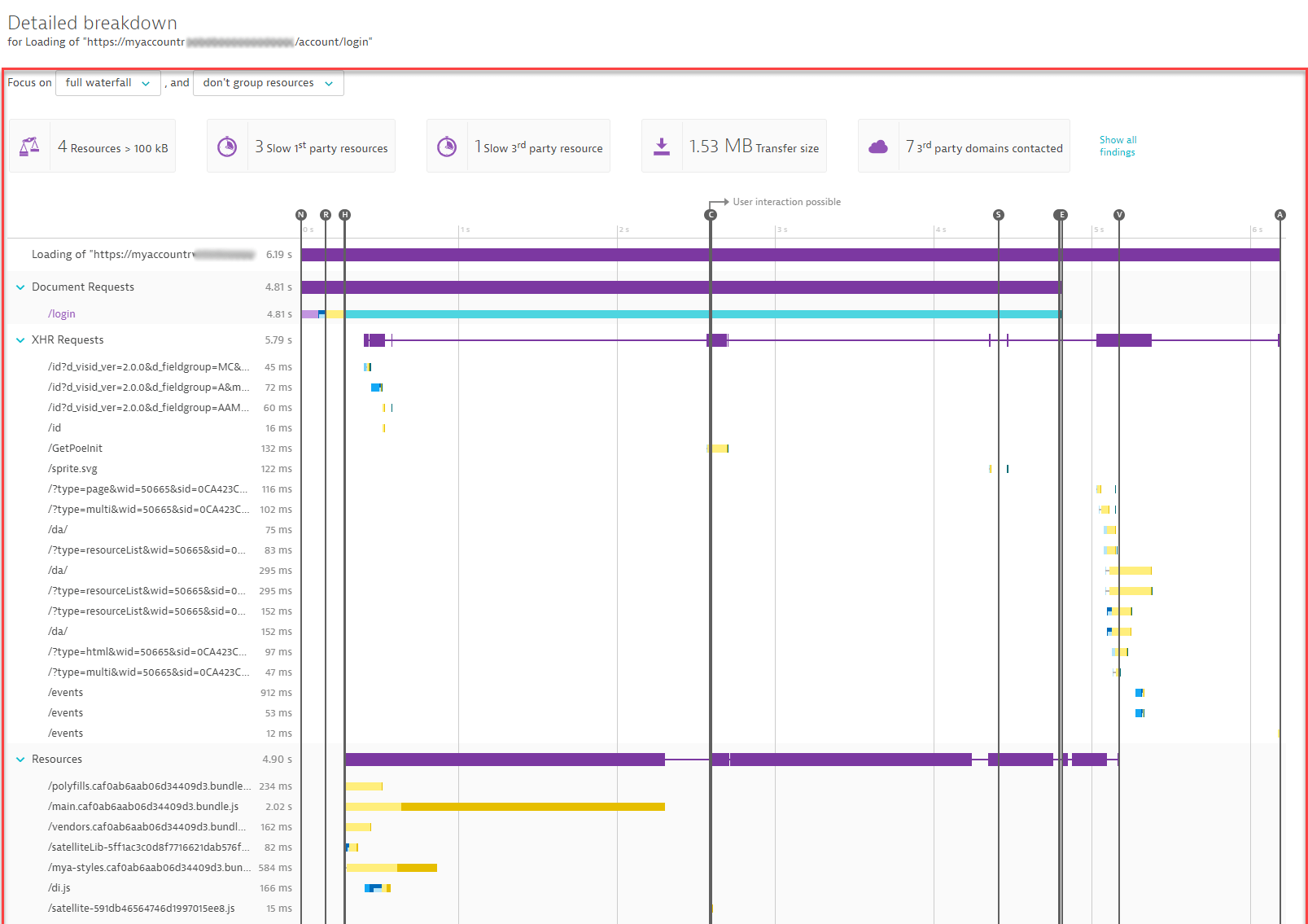Image resolution: width=1308 pixels, height=924 pixels.
Task: Click the N timeline marker
Action: click(x=301, y=215)
